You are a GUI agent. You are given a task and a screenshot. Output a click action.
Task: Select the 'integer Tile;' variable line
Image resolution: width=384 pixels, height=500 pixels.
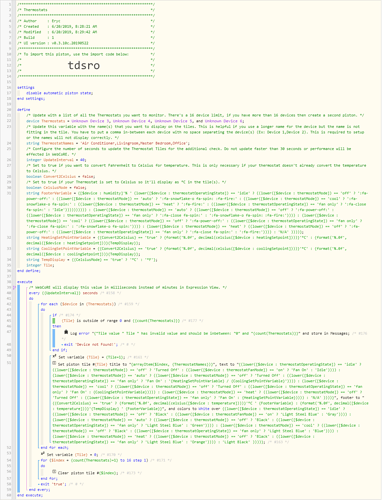(40, 265)
